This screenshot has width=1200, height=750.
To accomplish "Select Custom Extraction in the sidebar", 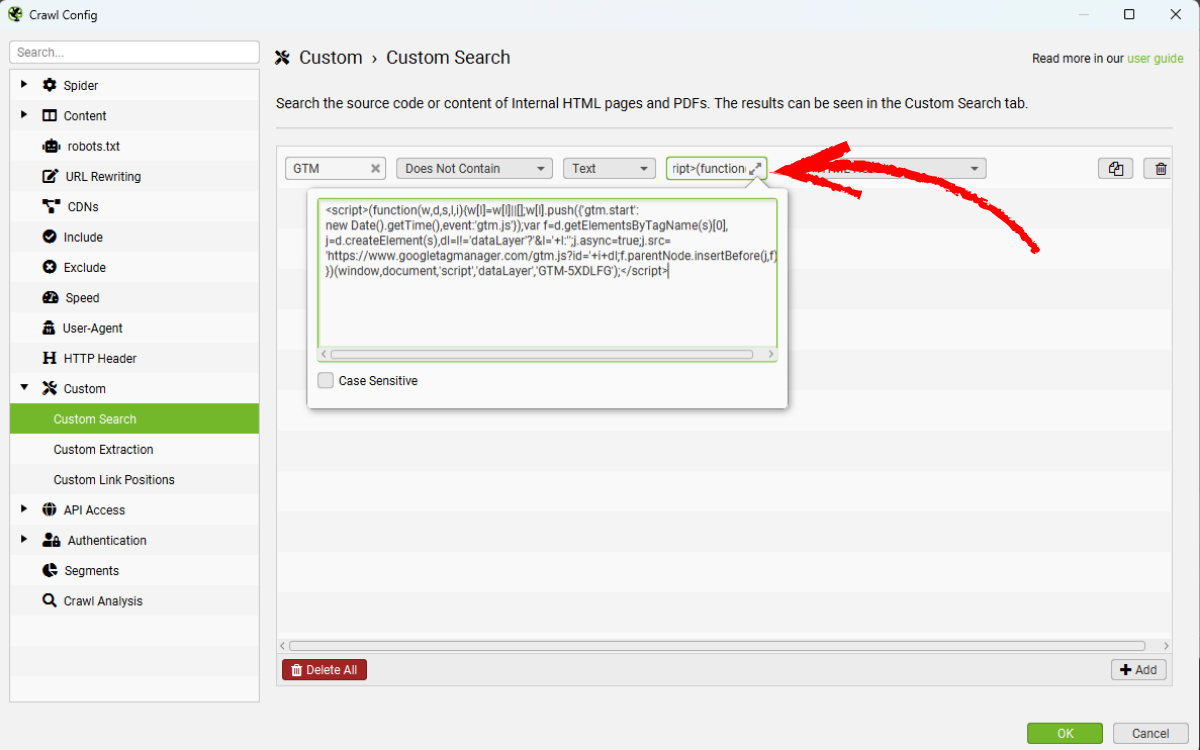I will 103,450.
